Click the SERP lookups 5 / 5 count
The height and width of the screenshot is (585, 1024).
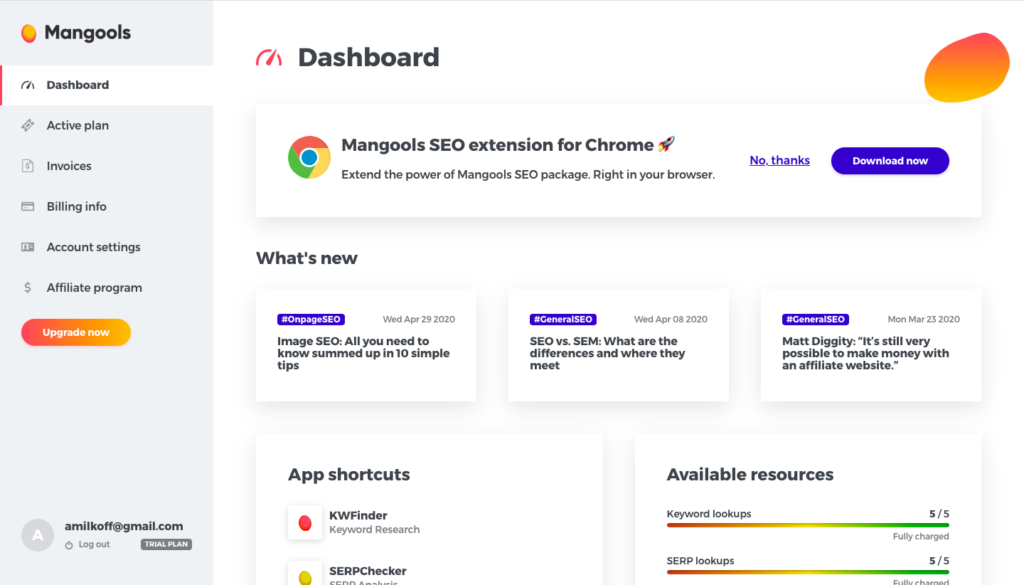click(x=939, y=561)
